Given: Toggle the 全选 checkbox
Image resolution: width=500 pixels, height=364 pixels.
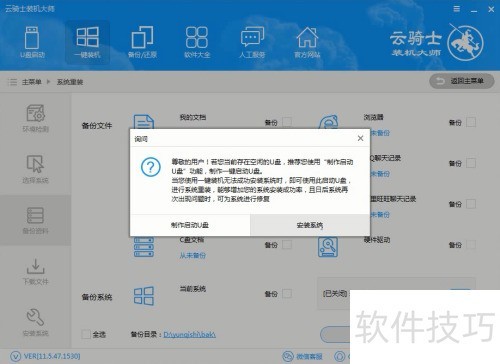Looking at the screenshot, I should (86, 334).
